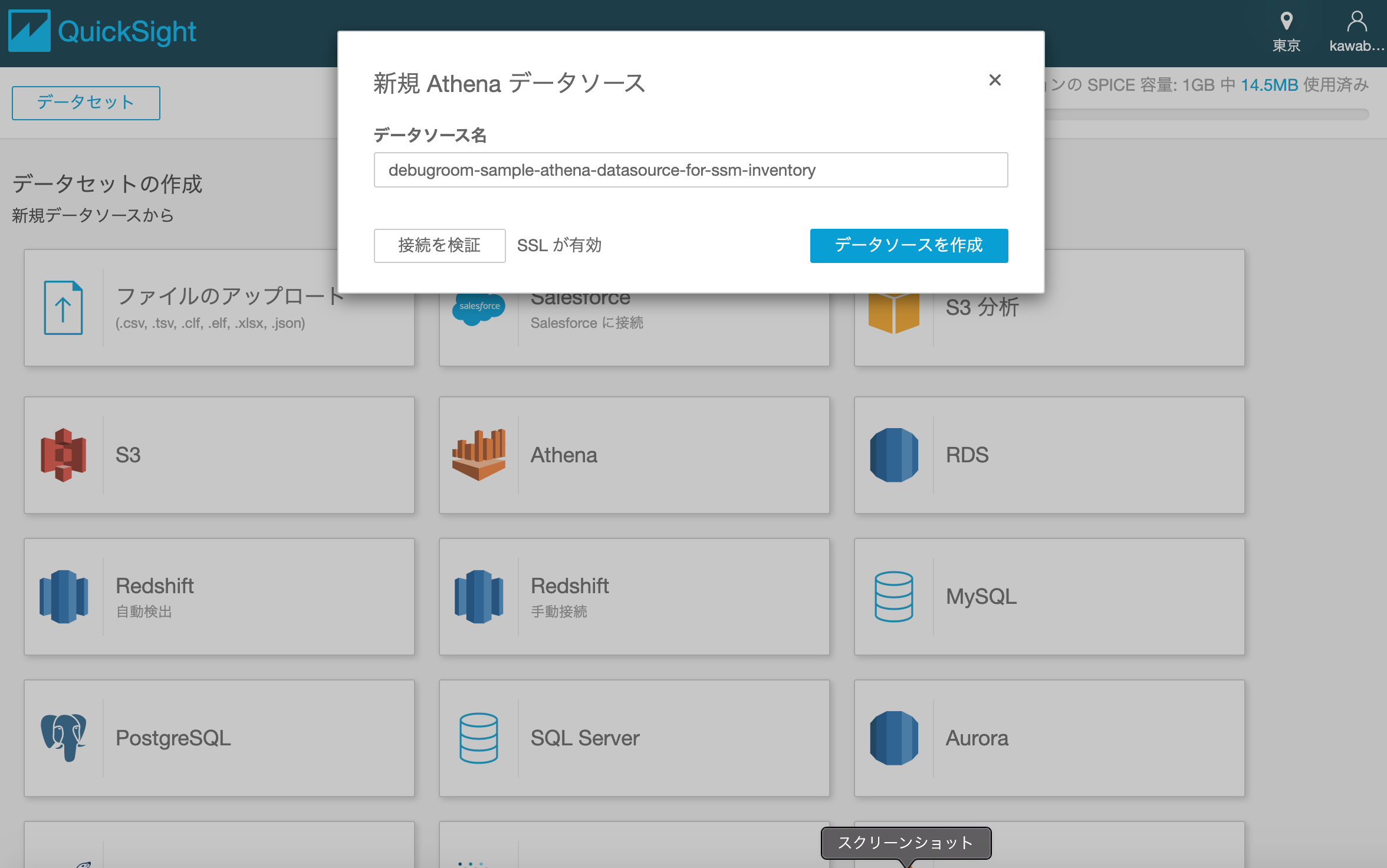Click the Aurora blue icon
1387x868 pixels.
[x=894, y=738]
